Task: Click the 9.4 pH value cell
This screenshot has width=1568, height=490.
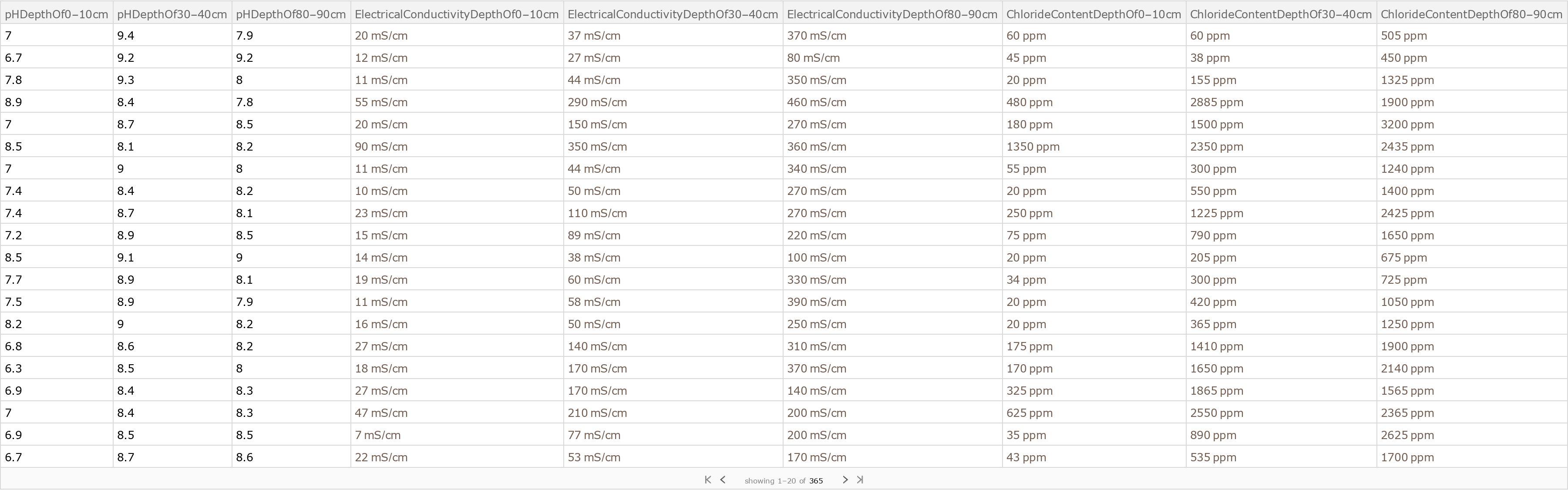Action: click(126, 36)
